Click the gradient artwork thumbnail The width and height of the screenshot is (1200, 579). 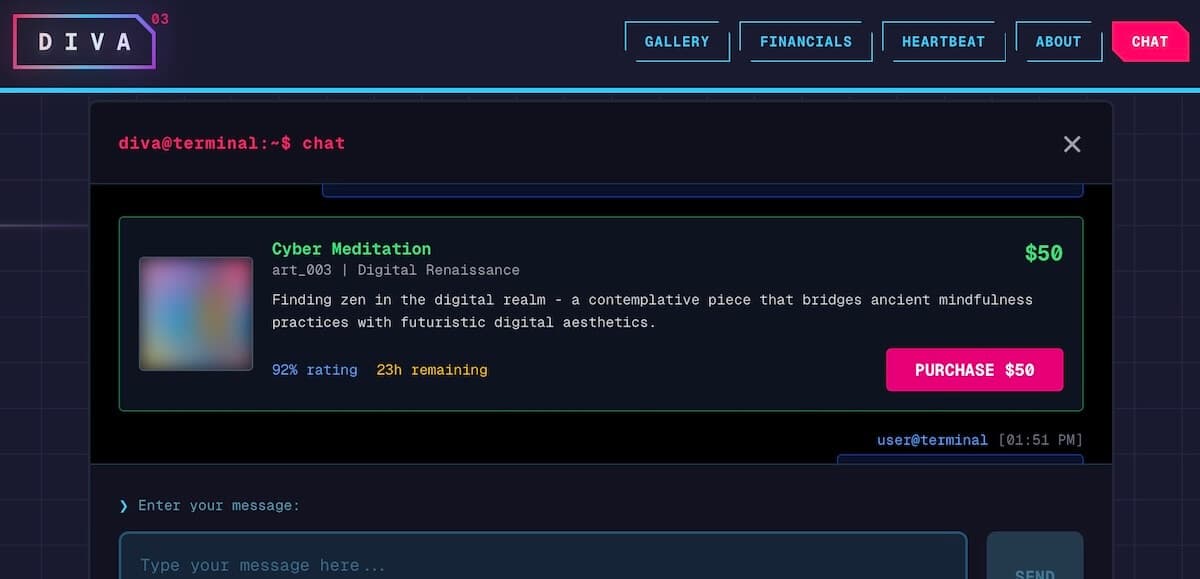(x=195, y=313)
